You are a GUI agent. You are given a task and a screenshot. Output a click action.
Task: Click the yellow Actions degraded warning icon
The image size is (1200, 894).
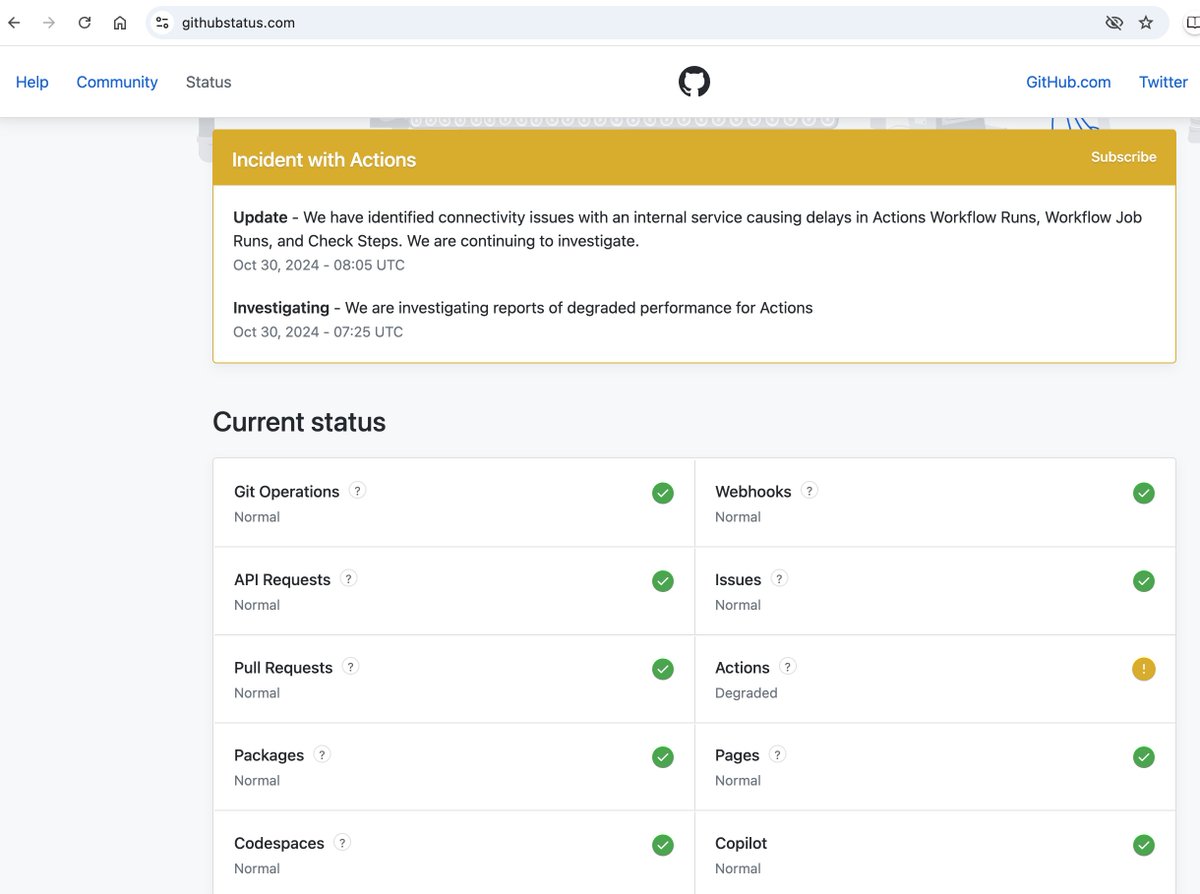click(1143, 669)
